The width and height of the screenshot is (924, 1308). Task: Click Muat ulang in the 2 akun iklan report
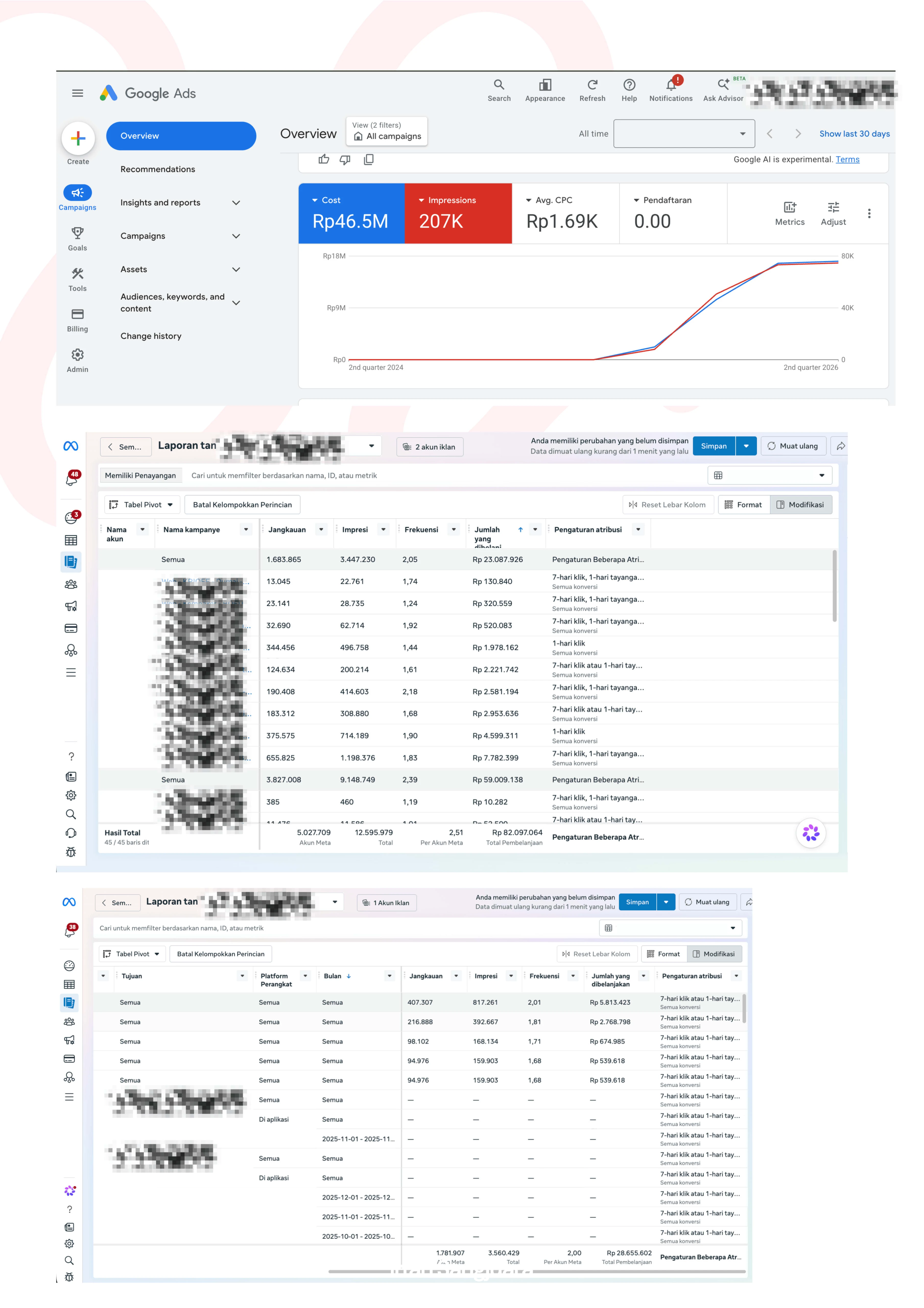click(x=793, y=446)
